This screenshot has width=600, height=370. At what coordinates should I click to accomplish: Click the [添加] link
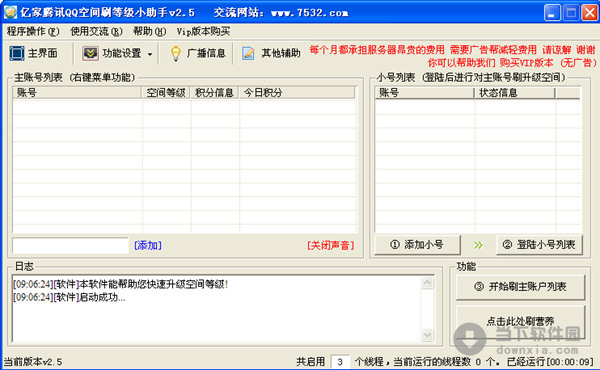(148, 245)
